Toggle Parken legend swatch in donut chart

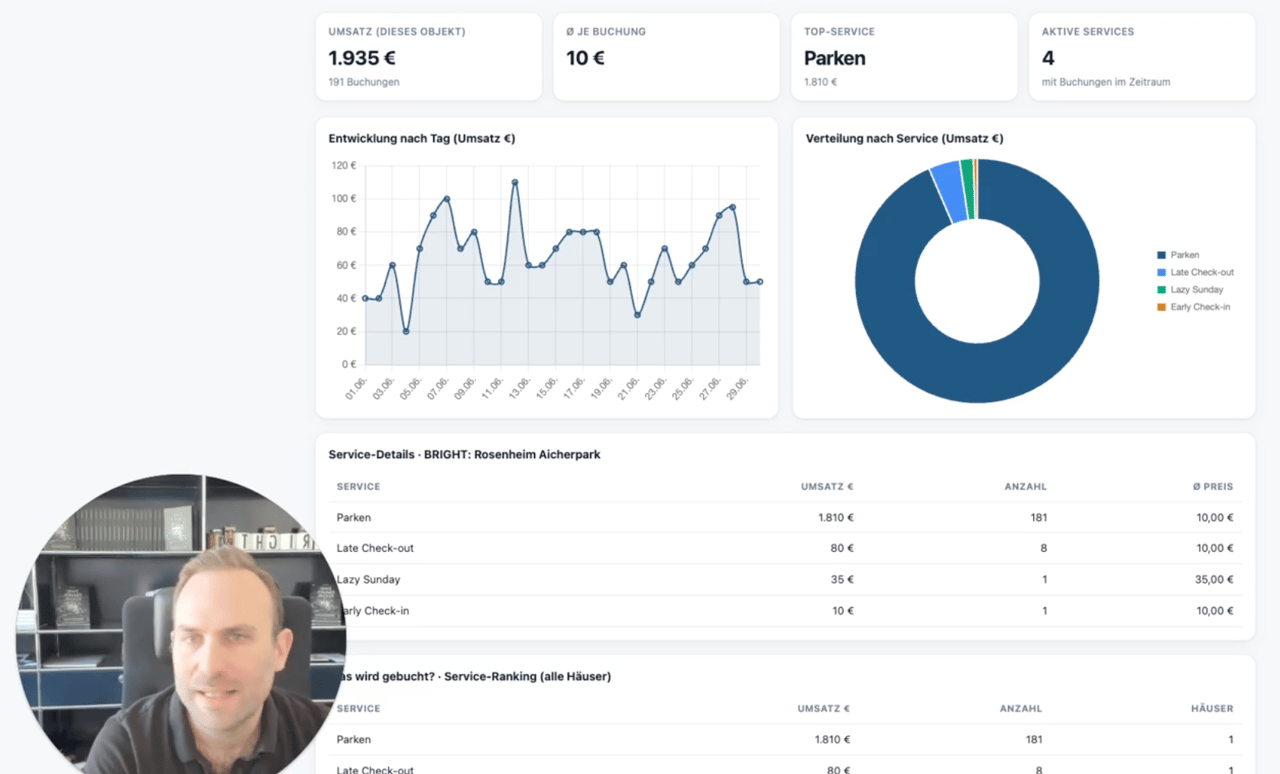(x=1161, y=255)
